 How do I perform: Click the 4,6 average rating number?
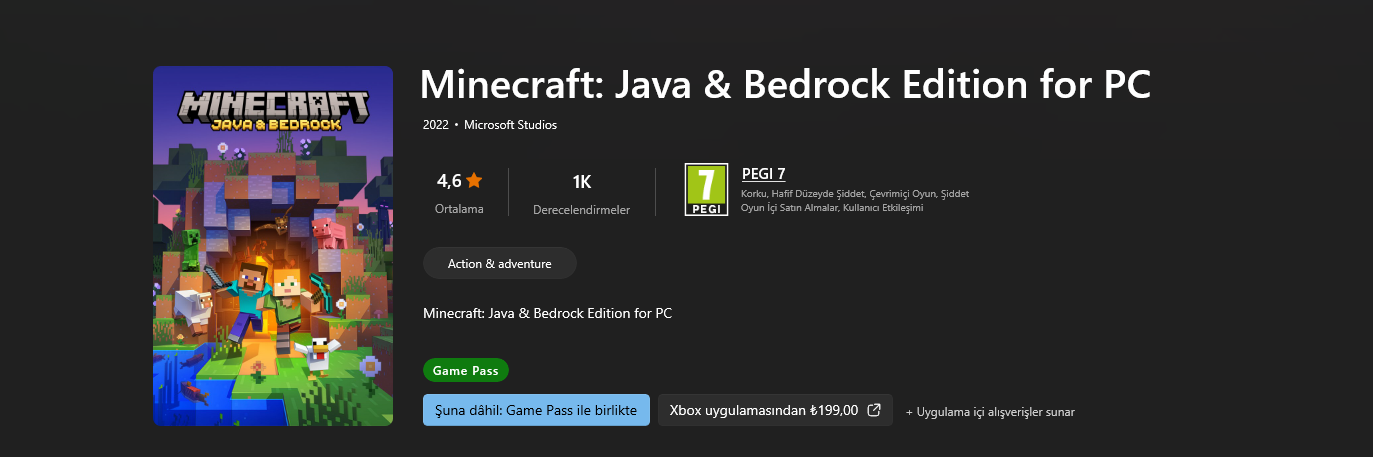pos(449,181)
